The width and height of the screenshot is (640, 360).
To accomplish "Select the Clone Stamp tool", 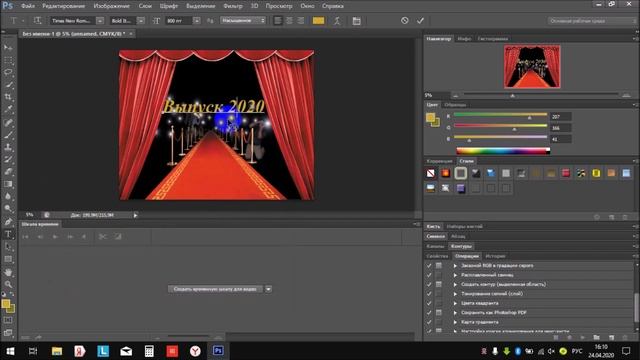I will 8,147.
